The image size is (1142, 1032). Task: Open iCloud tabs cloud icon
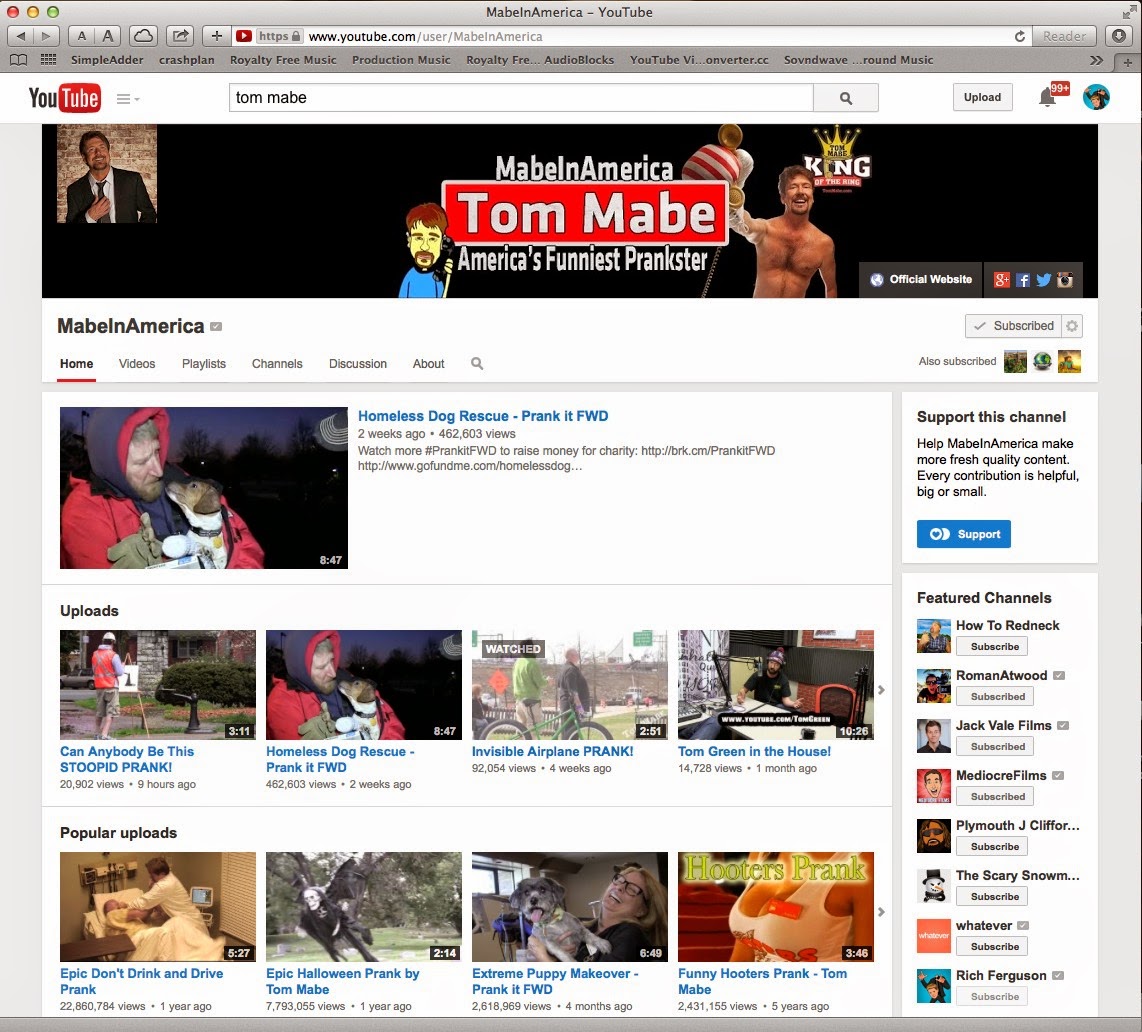point(144,36)
